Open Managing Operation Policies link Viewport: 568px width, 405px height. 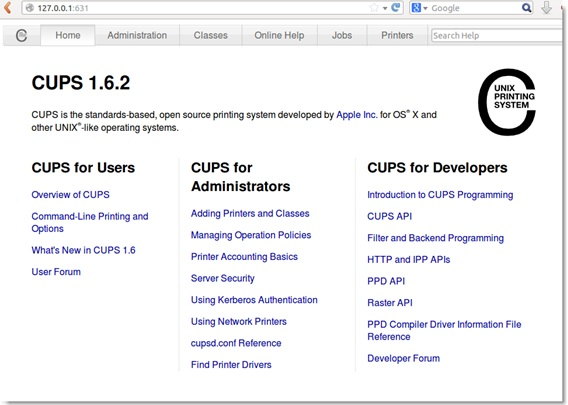[251, 235]
